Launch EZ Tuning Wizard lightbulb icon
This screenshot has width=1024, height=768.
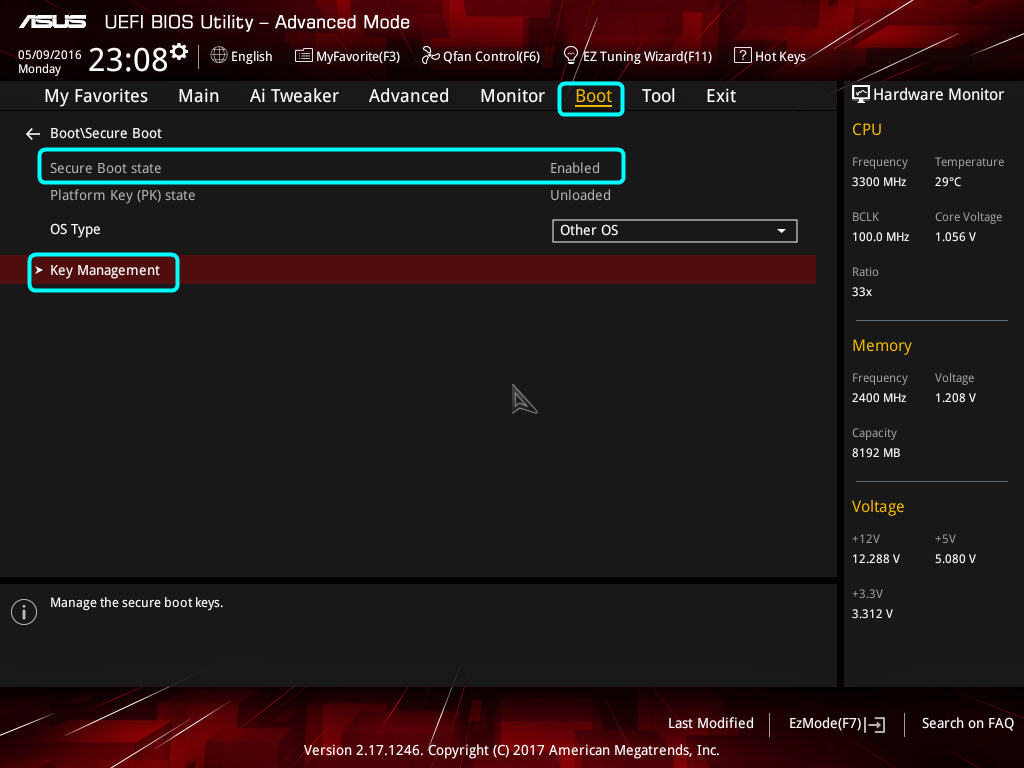pyautogui.click(x=571, y=55)
